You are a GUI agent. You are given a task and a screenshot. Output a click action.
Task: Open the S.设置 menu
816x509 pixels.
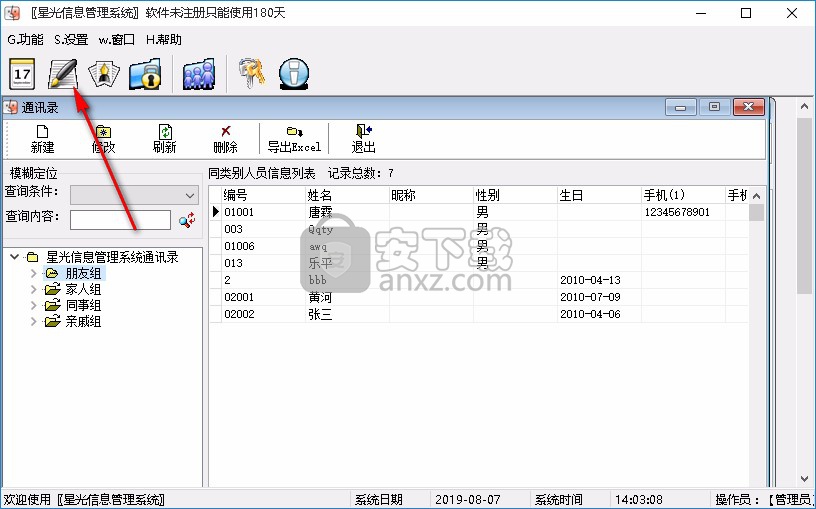pyautogui.click(x=71, y=40)
